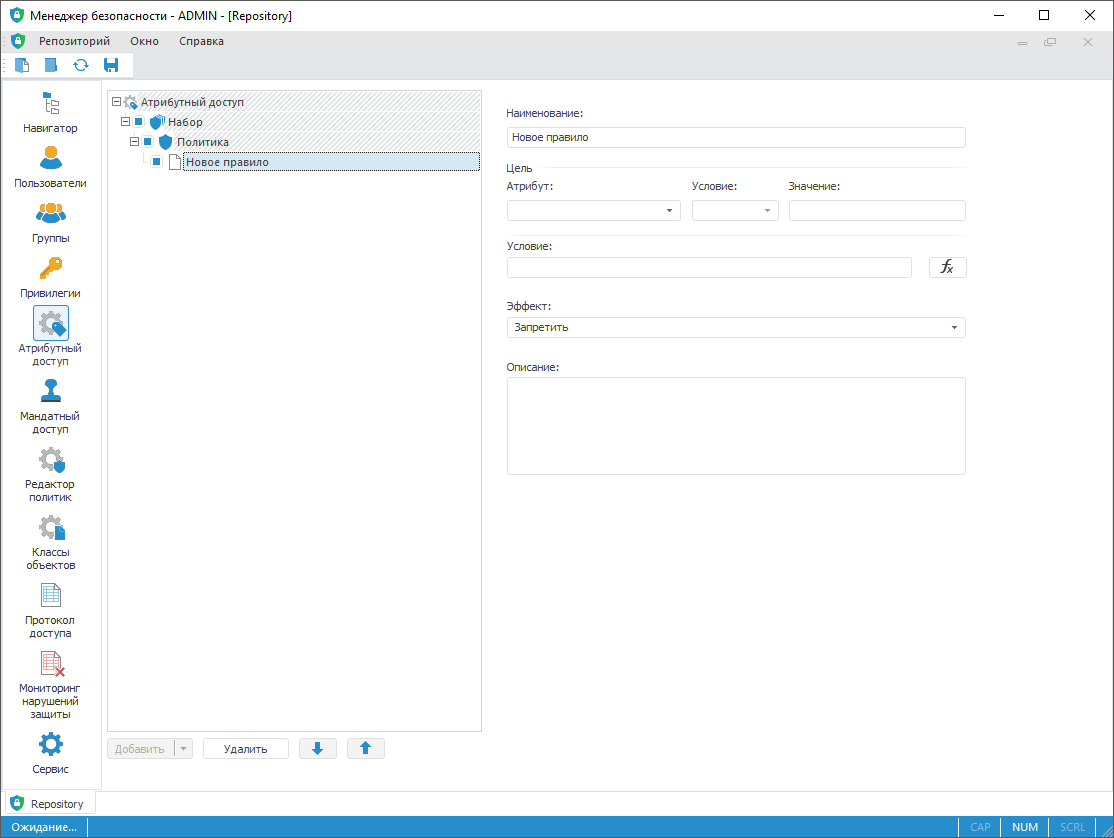Click the Удалить button

[x=245, y=749]
